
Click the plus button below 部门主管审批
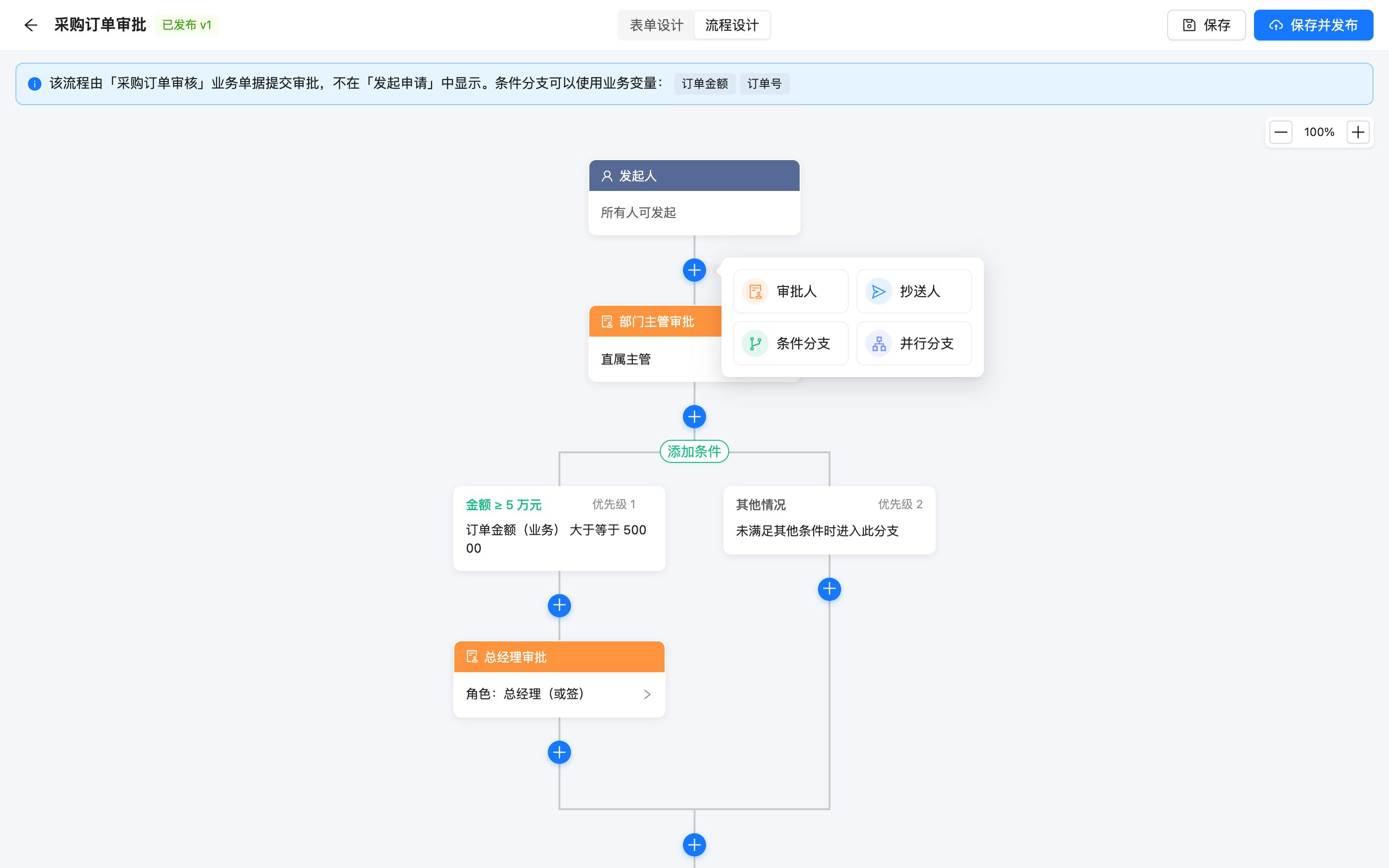pyautogui.click(x=694, y=417)
